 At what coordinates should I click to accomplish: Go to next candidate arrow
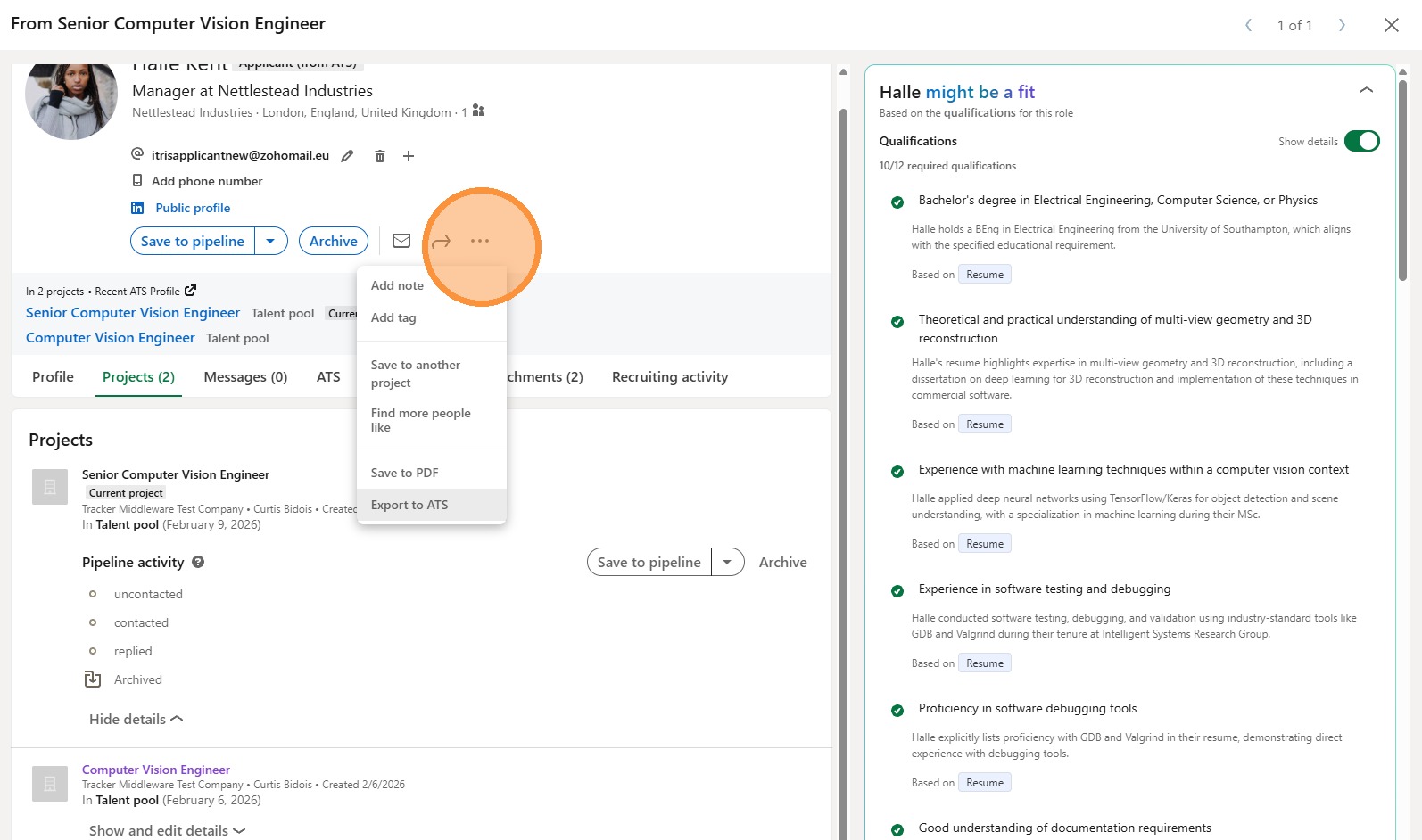(x=1341, y=25)
